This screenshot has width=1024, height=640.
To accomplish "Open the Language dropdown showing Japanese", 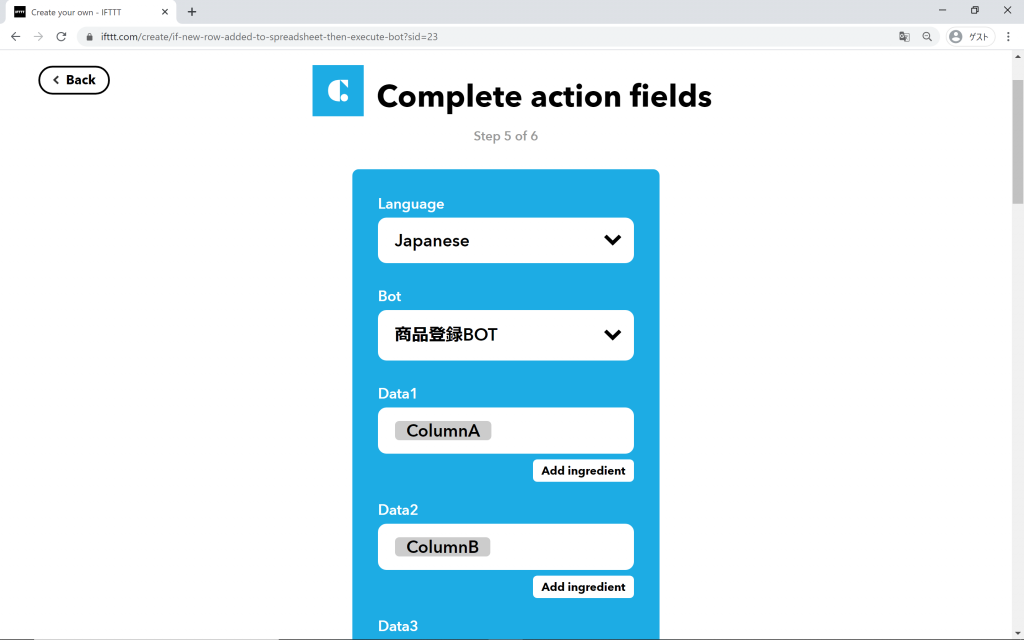I will [505, 240].
